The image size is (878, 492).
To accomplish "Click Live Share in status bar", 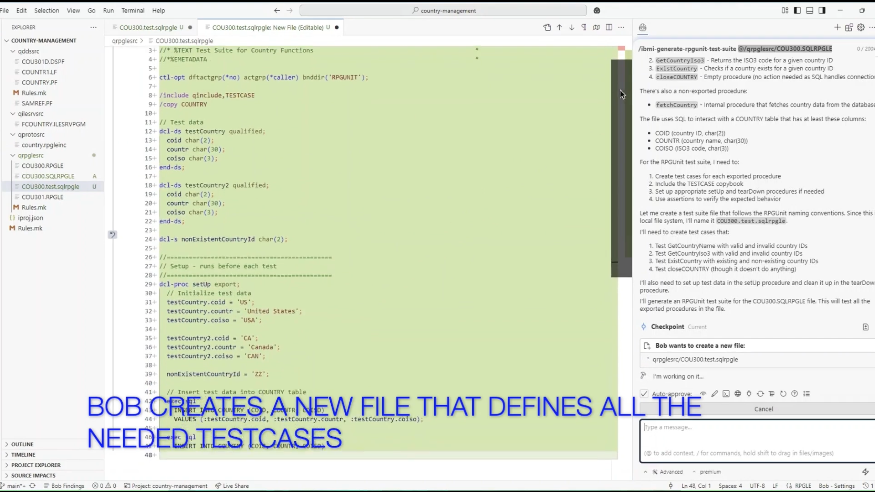I will [x=231, y=486].
